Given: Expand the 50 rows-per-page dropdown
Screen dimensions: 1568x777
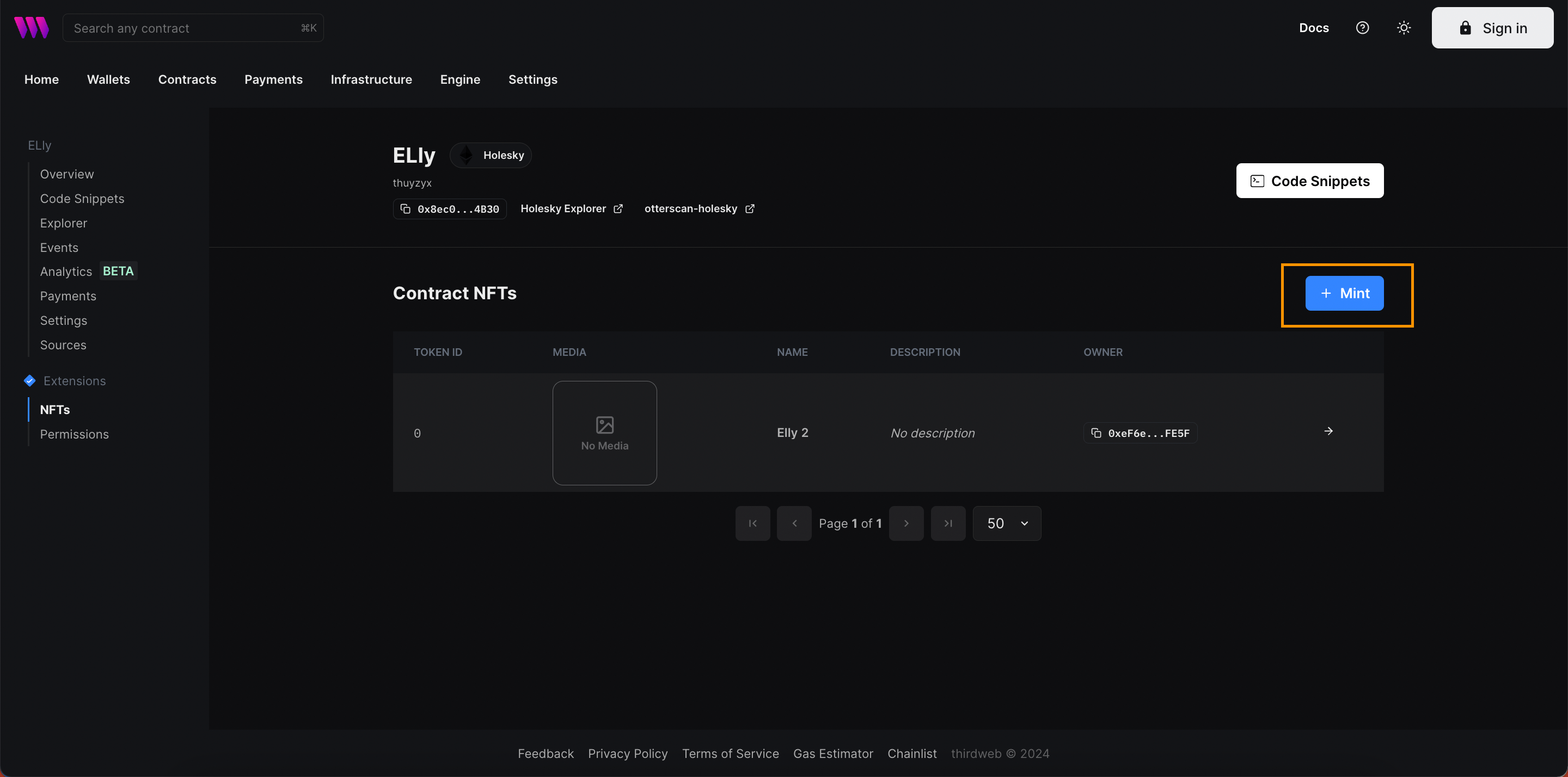Looking at the screenshot, I should (x=1007, y=523).
